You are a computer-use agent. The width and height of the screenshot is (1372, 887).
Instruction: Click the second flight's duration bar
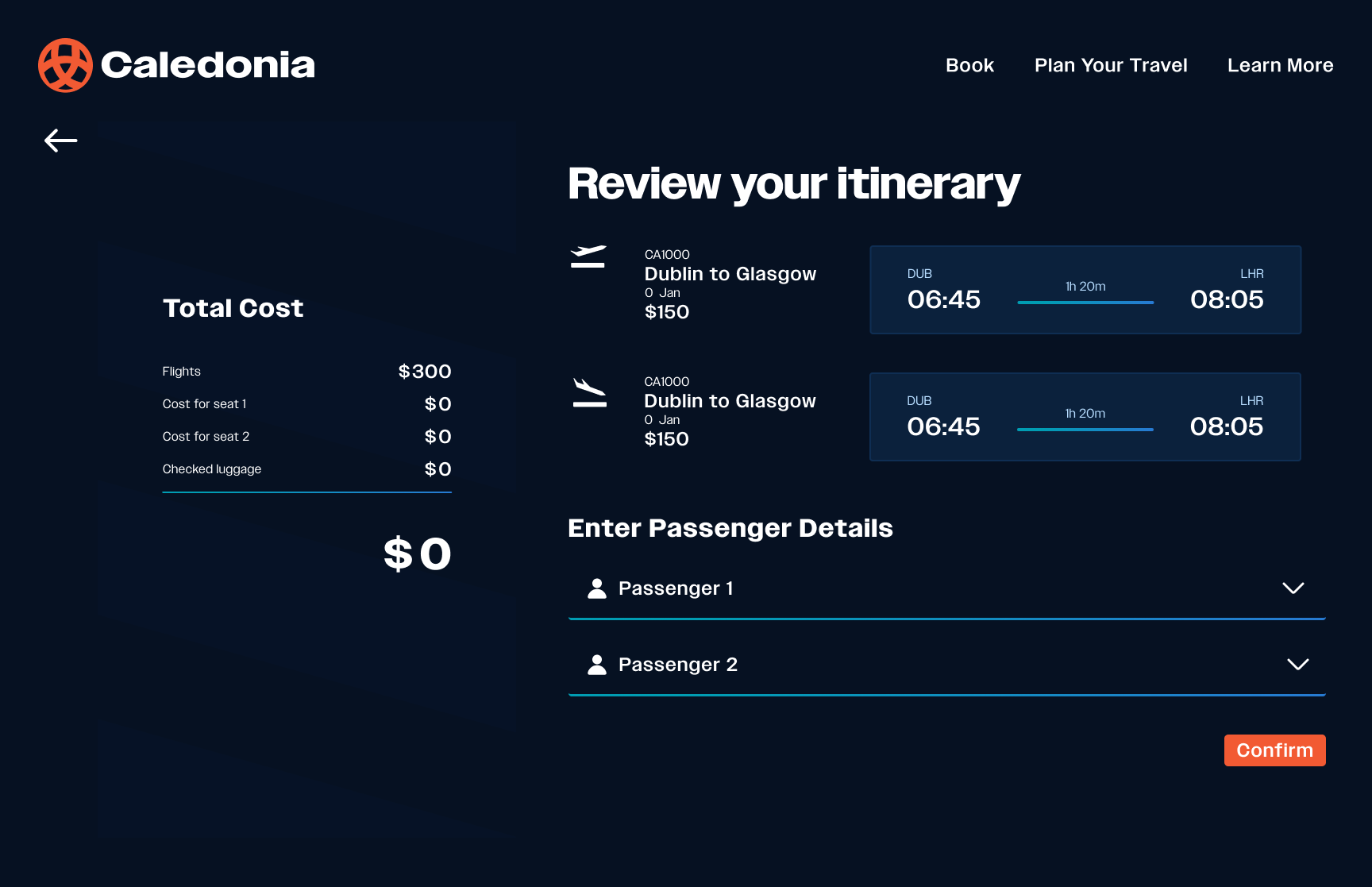click(1085, 430)
